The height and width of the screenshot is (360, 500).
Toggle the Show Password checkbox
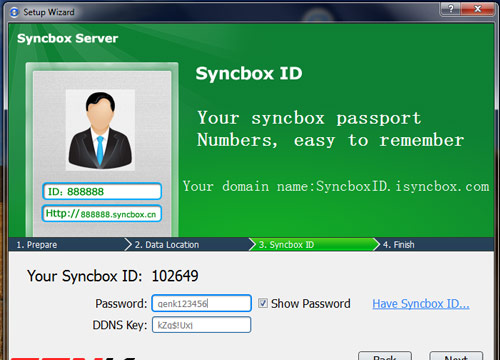coord(263,303)
